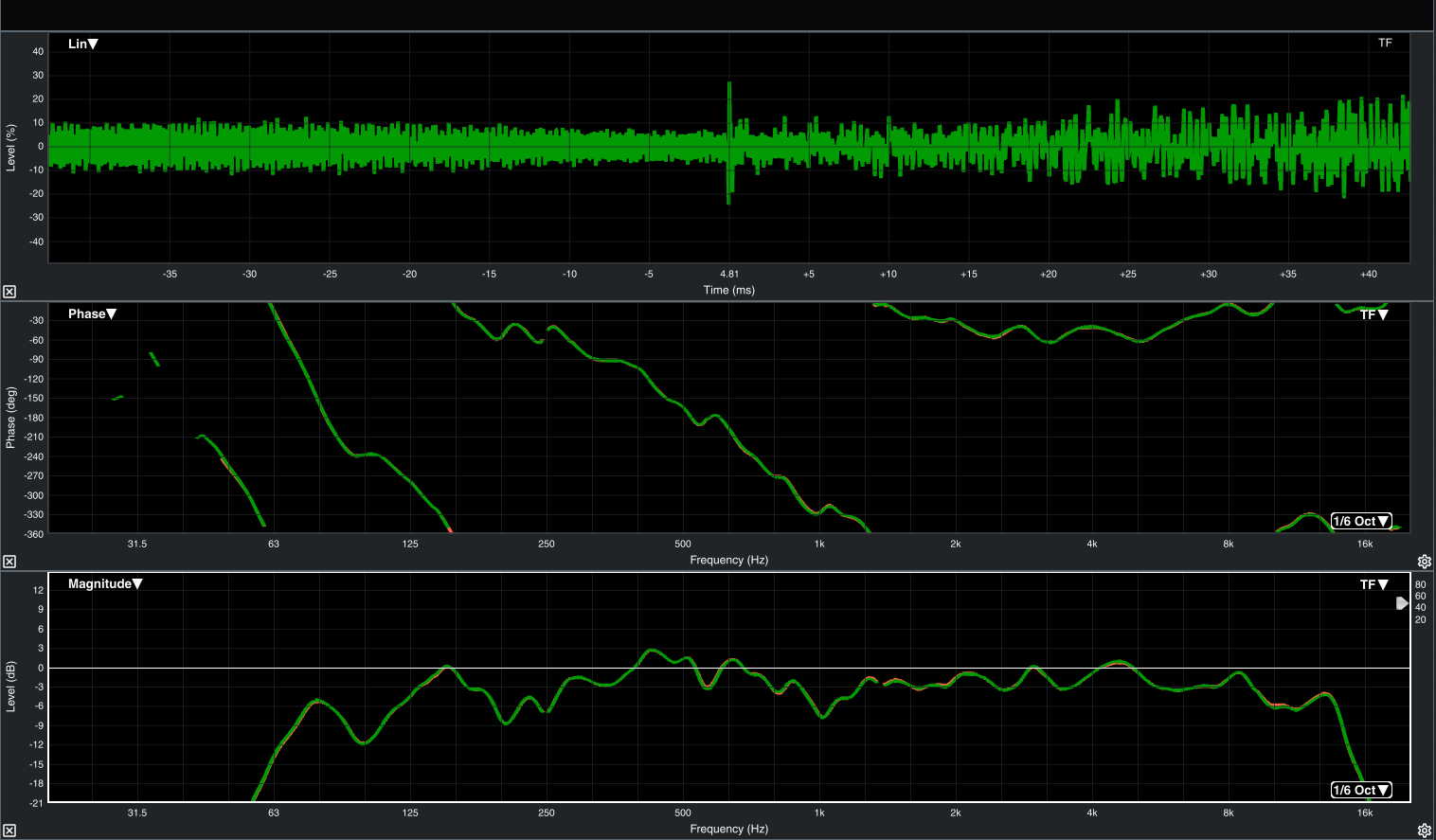Open the Phase plot type dropdown
Viewport: 1436px width, 840px height.
tap(92, 313)
